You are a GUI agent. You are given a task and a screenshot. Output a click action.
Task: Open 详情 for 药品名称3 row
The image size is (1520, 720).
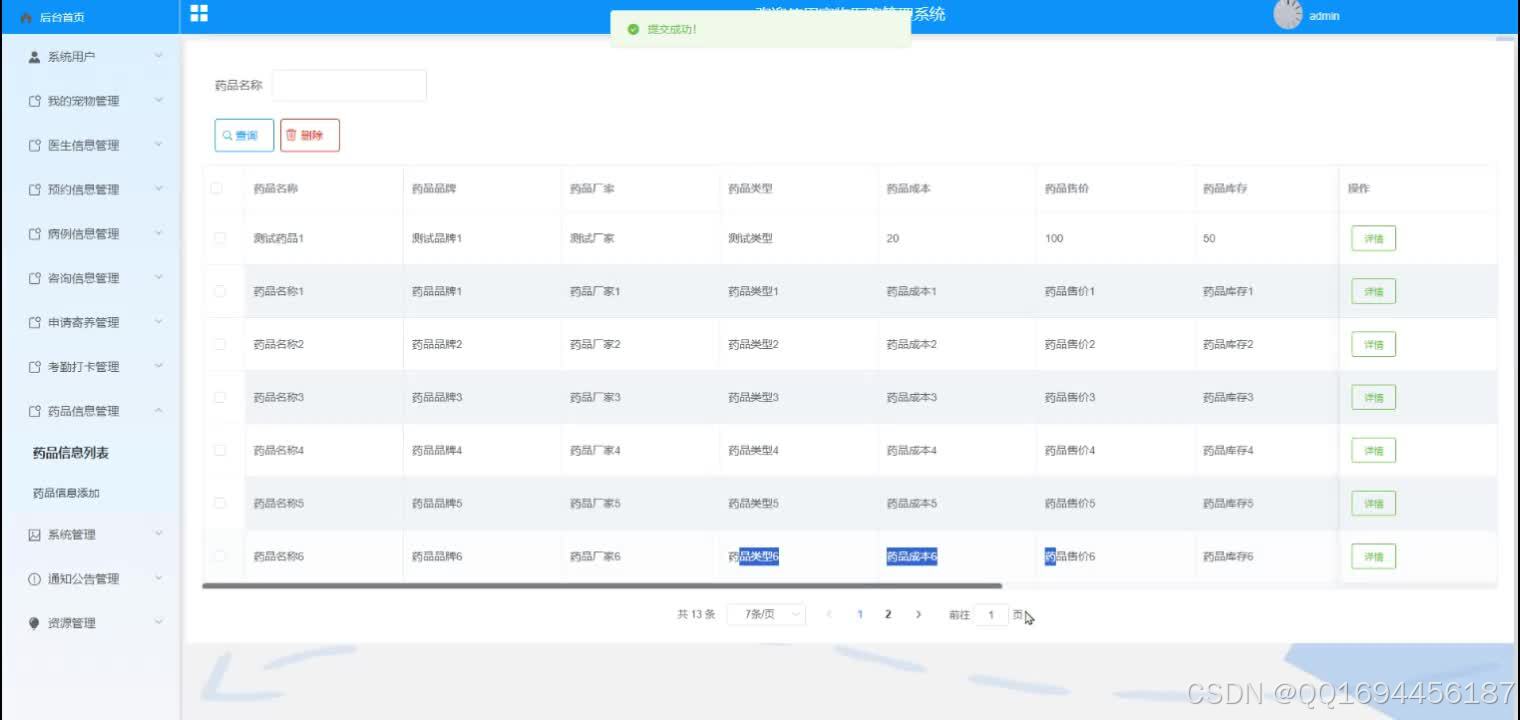point(1373,397)
